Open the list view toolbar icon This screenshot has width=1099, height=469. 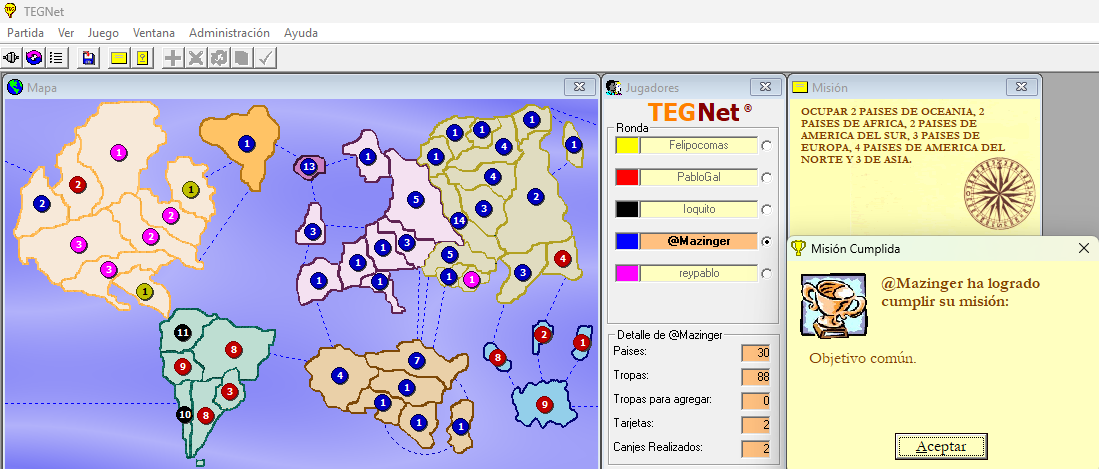(57, 58)
